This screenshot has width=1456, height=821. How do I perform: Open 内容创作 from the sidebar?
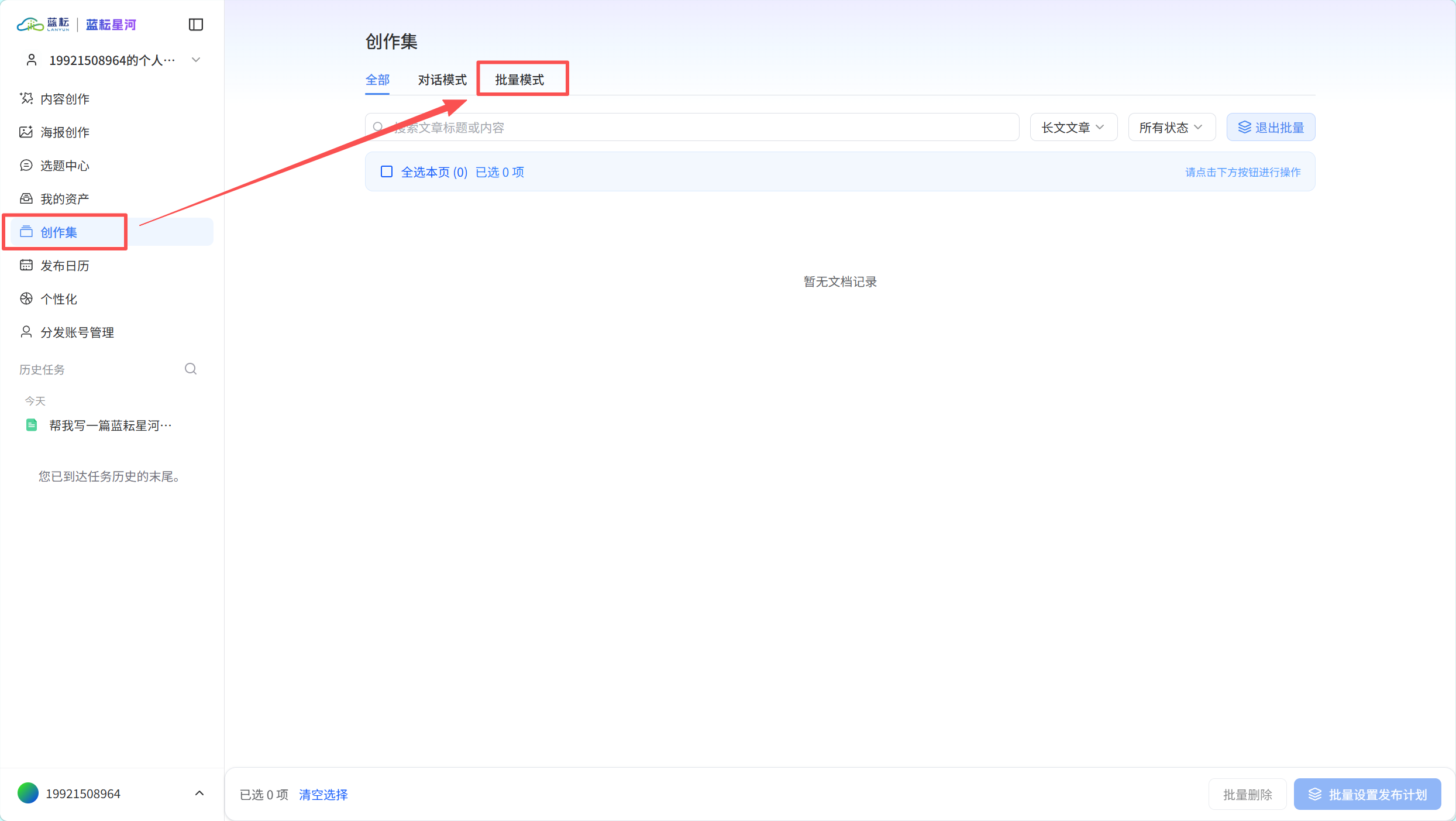tap(64, 98)
